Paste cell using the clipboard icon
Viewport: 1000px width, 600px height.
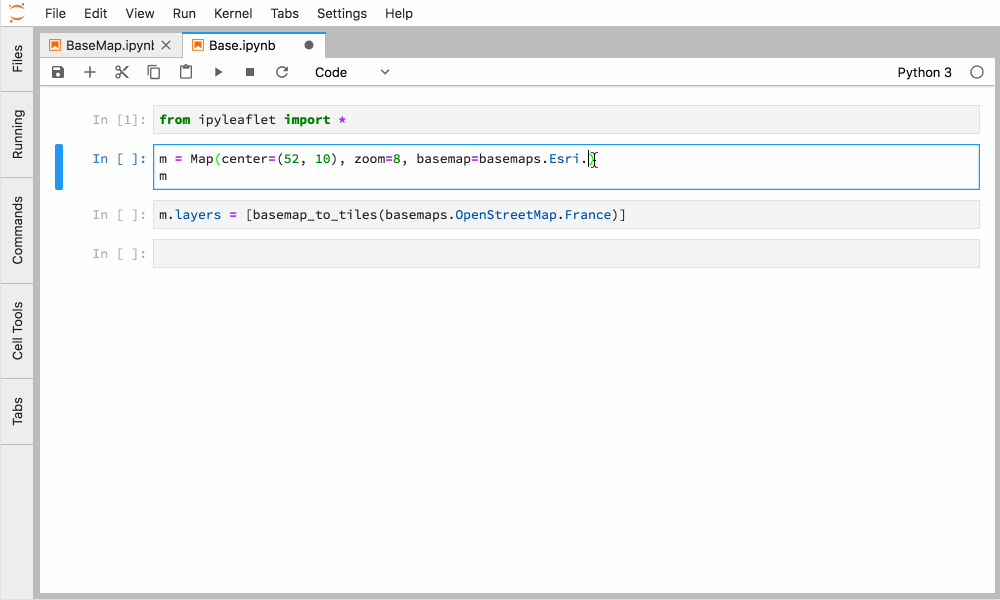(186, 72)
